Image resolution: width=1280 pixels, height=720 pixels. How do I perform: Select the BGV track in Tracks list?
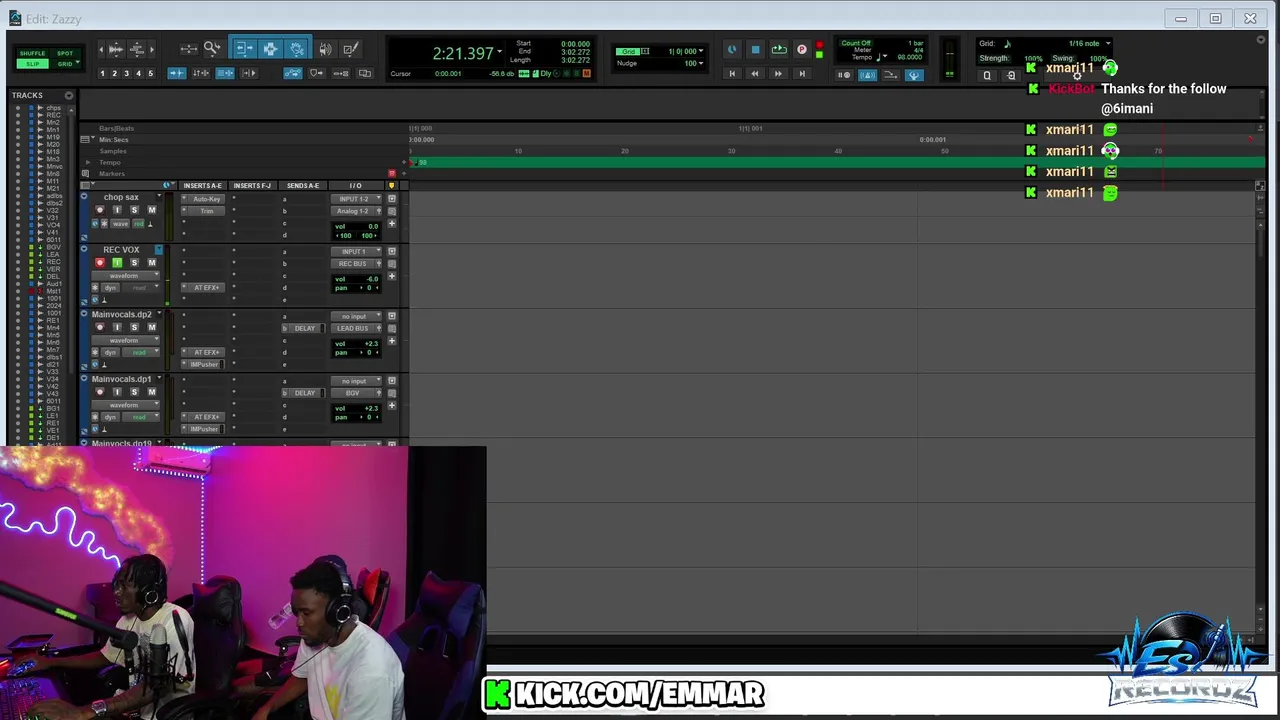click(x=53, y=247)
